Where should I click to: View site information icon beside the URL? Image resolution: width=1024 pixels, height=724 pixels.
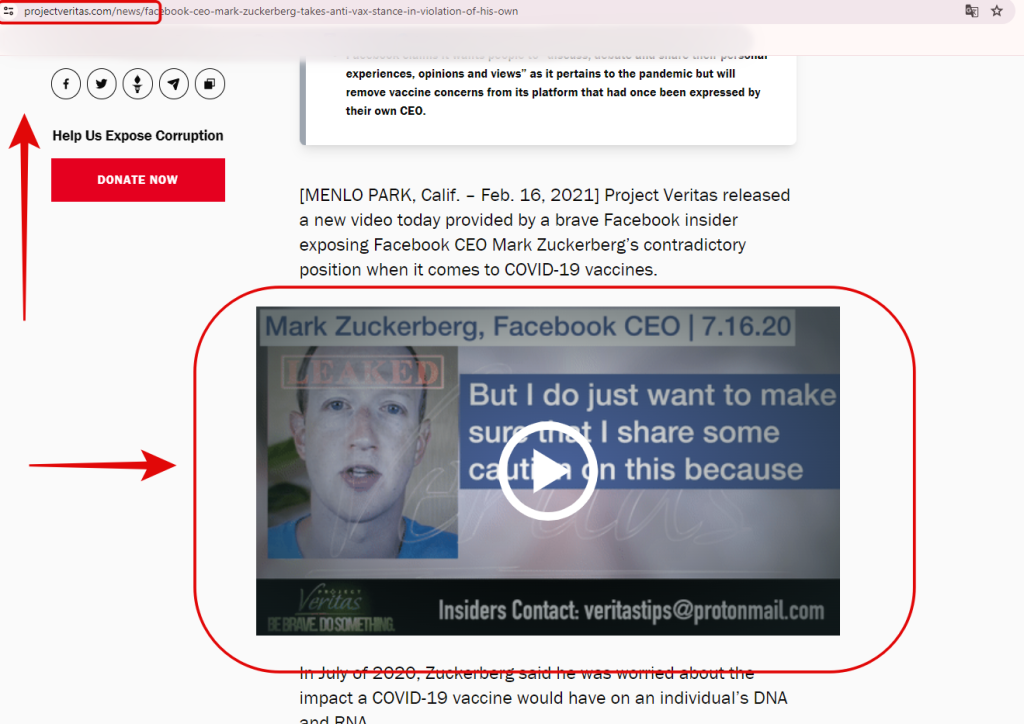pos(9,11)
